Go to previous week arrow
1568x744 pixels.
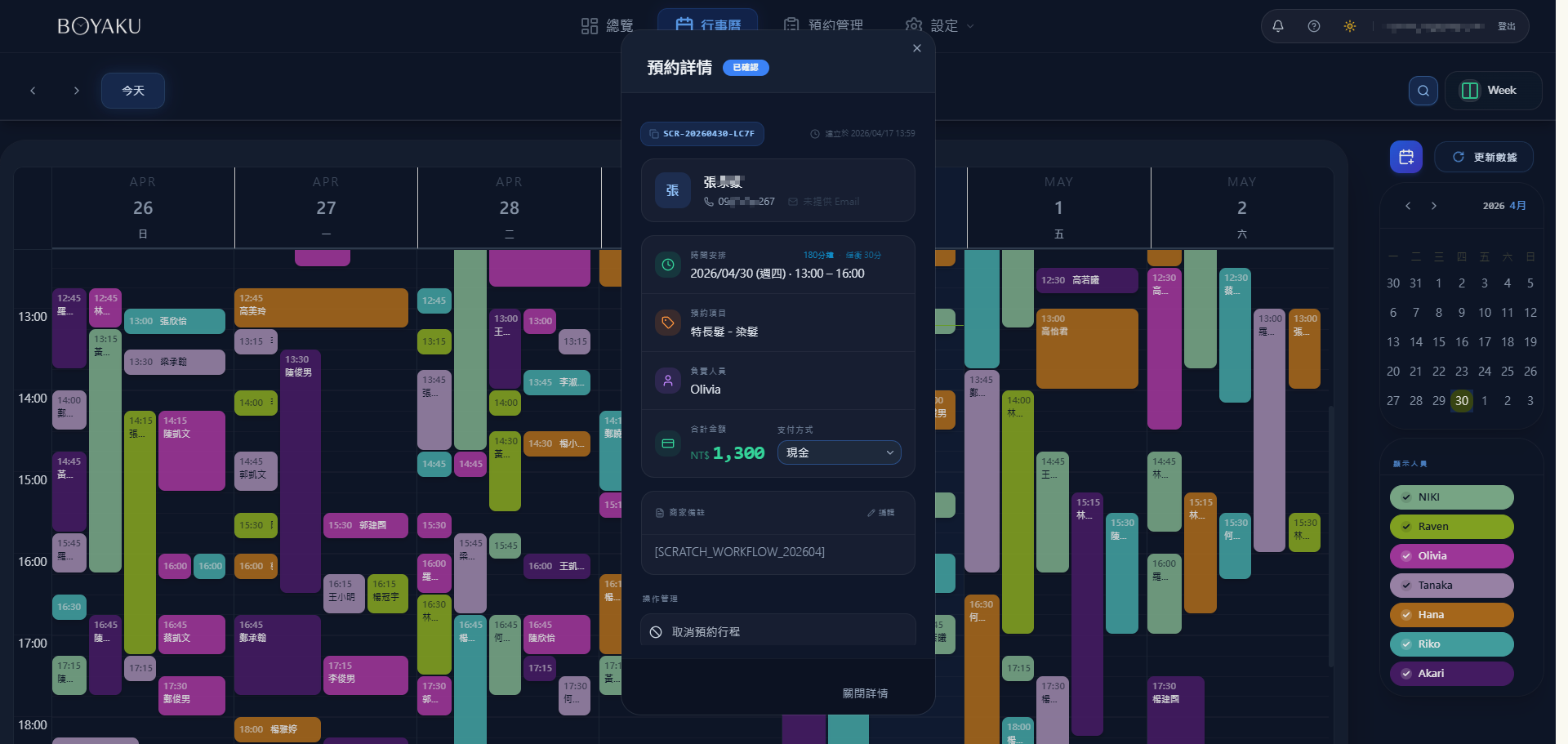(x=33, y=91)
